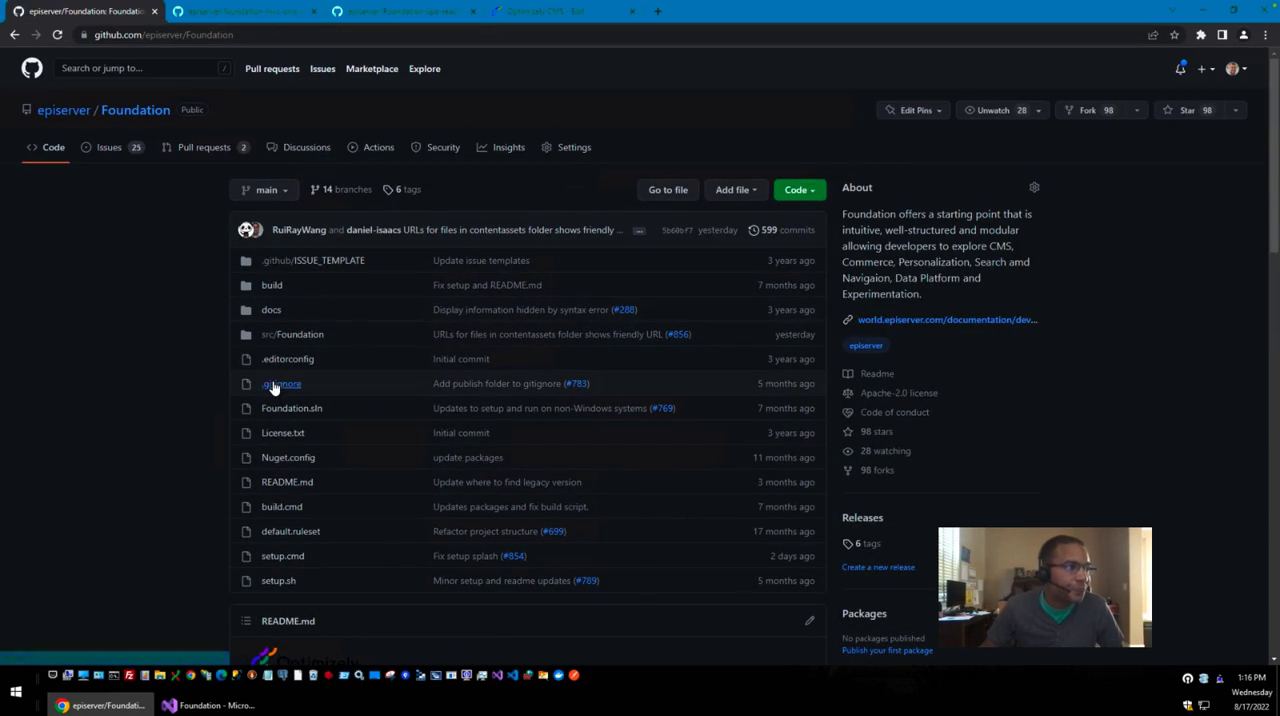The width and height of the screenshot is (1280, 716).
Task: Open build.cmd file
Action: (281, 507)
